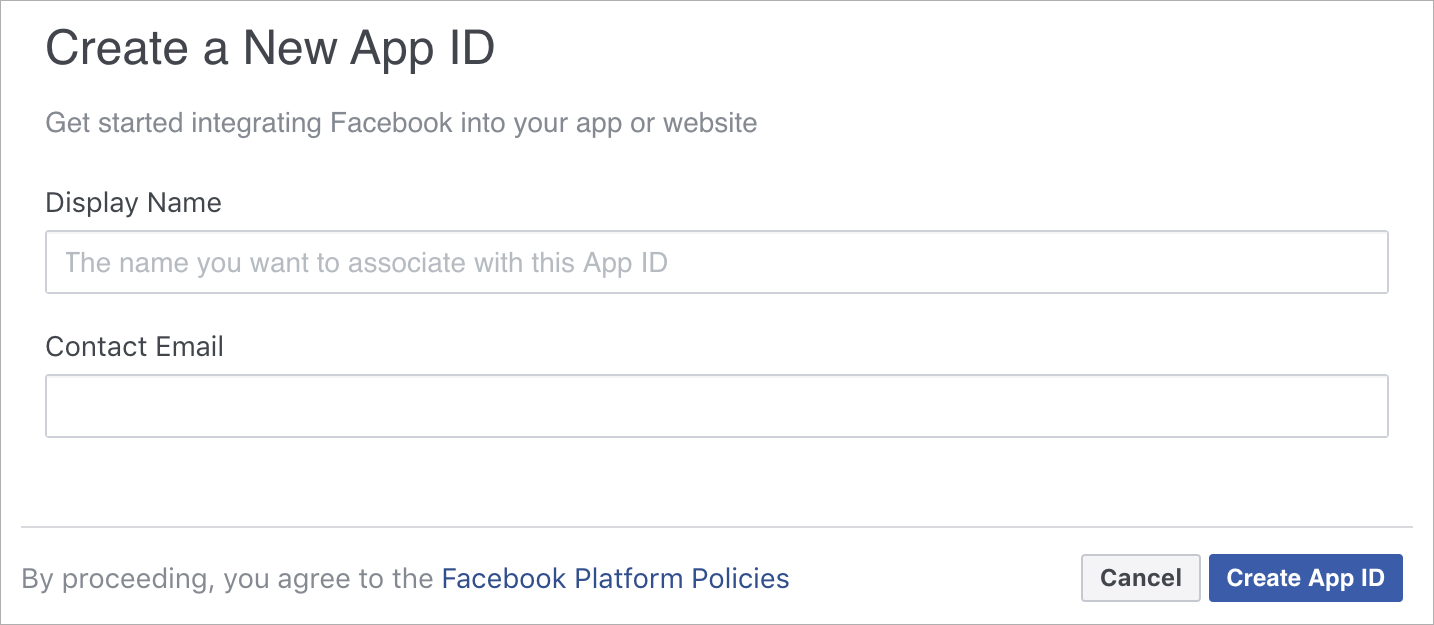This screenshot has height=625, width=1434.
Task: Click the "Create a New App ID" heading
Action: tap(270, 49)
